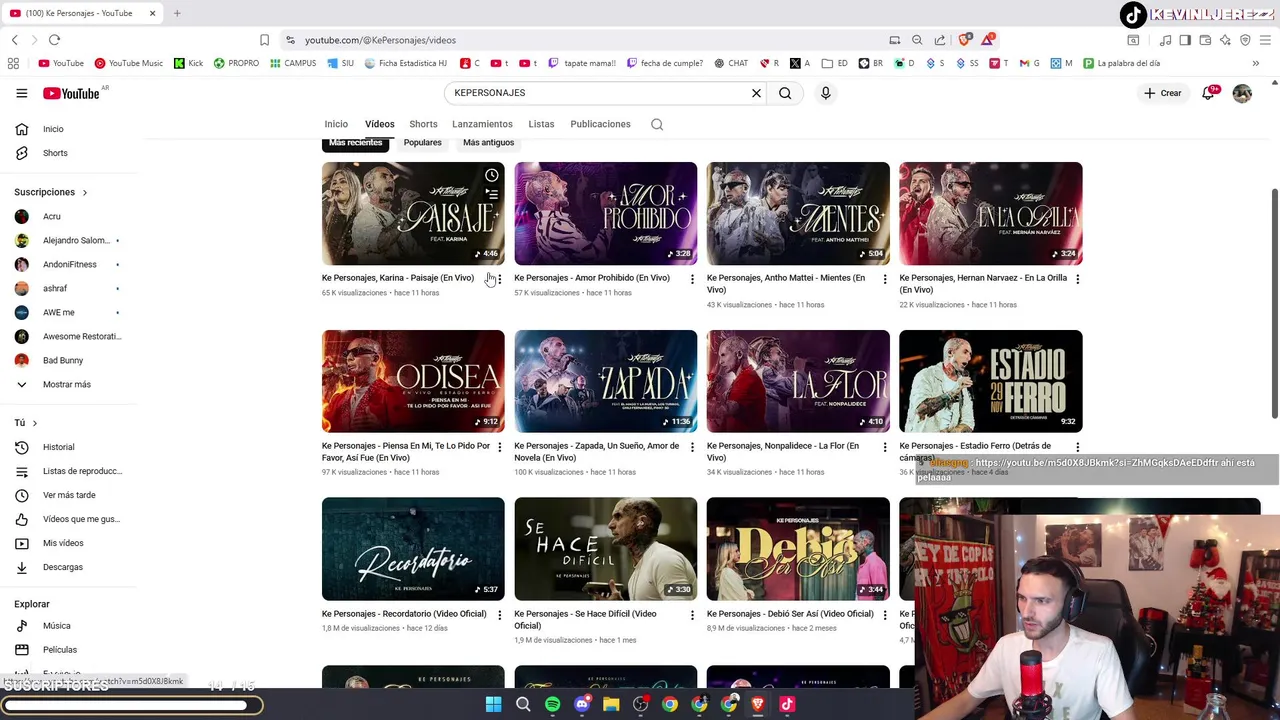Click the page vertical scrollbar
1280x720 pixels.
tap(1274, 305)
